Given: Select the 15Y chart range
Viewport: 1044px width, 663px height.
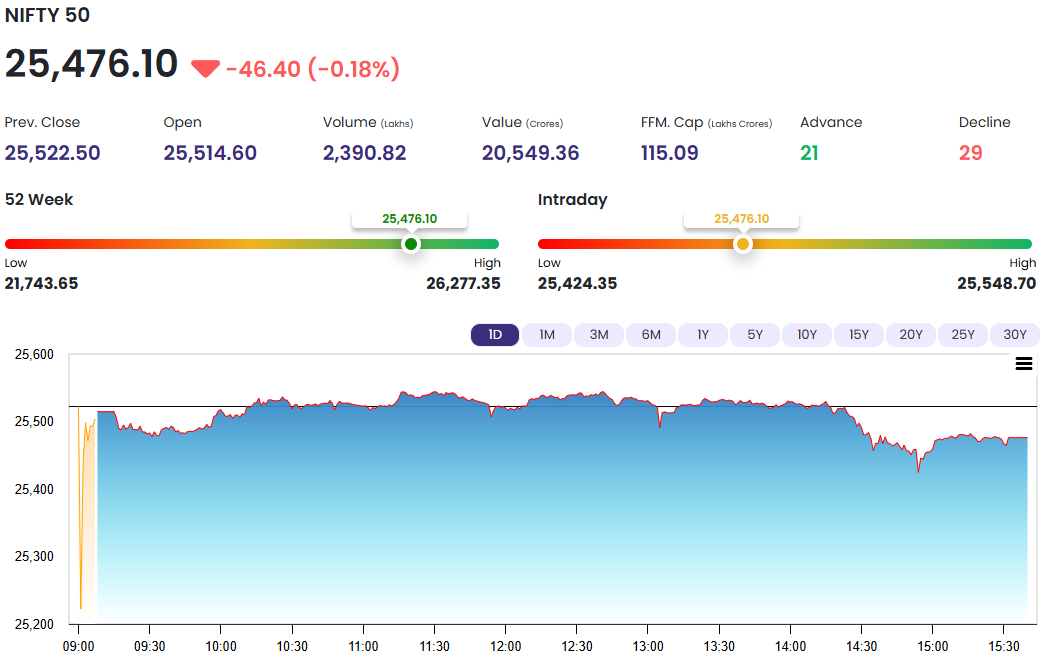Looking at the screenshot, I should tap(858, 335).
